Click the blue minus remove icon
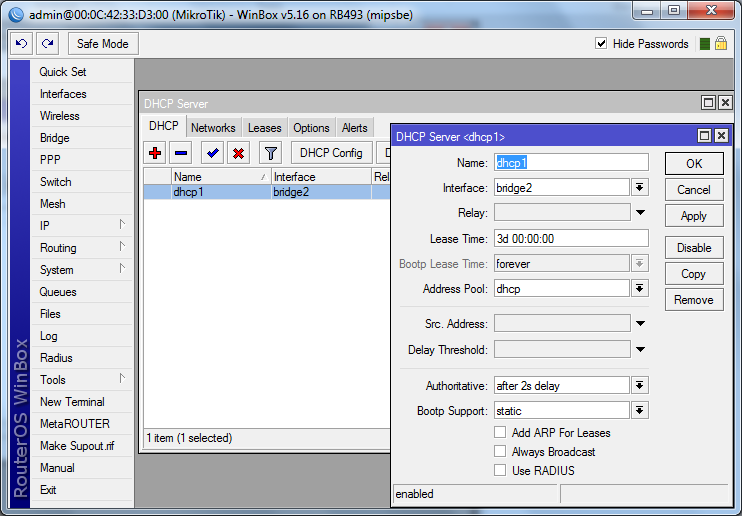Image resolution: width=742 pixels, height=516 pixels. [x=181, y=153]
